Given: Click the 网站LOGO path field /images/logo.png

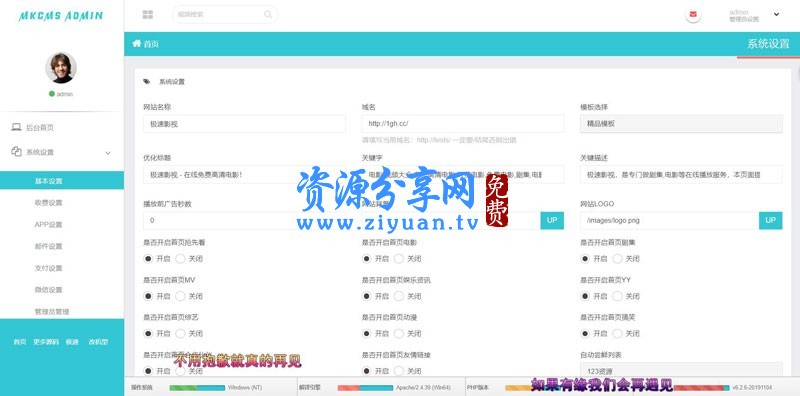Looking at the screenshot, I should (x=669, y=220).
